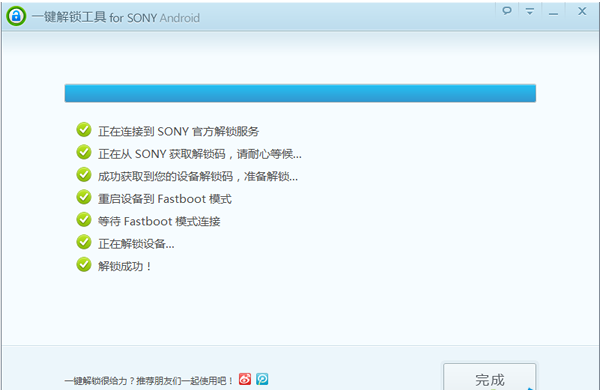Click checkmark beside 正在连接到 SONY 官方解锁服务
Viewport: 602px width, 390px height.
click(x=84, y=130)
